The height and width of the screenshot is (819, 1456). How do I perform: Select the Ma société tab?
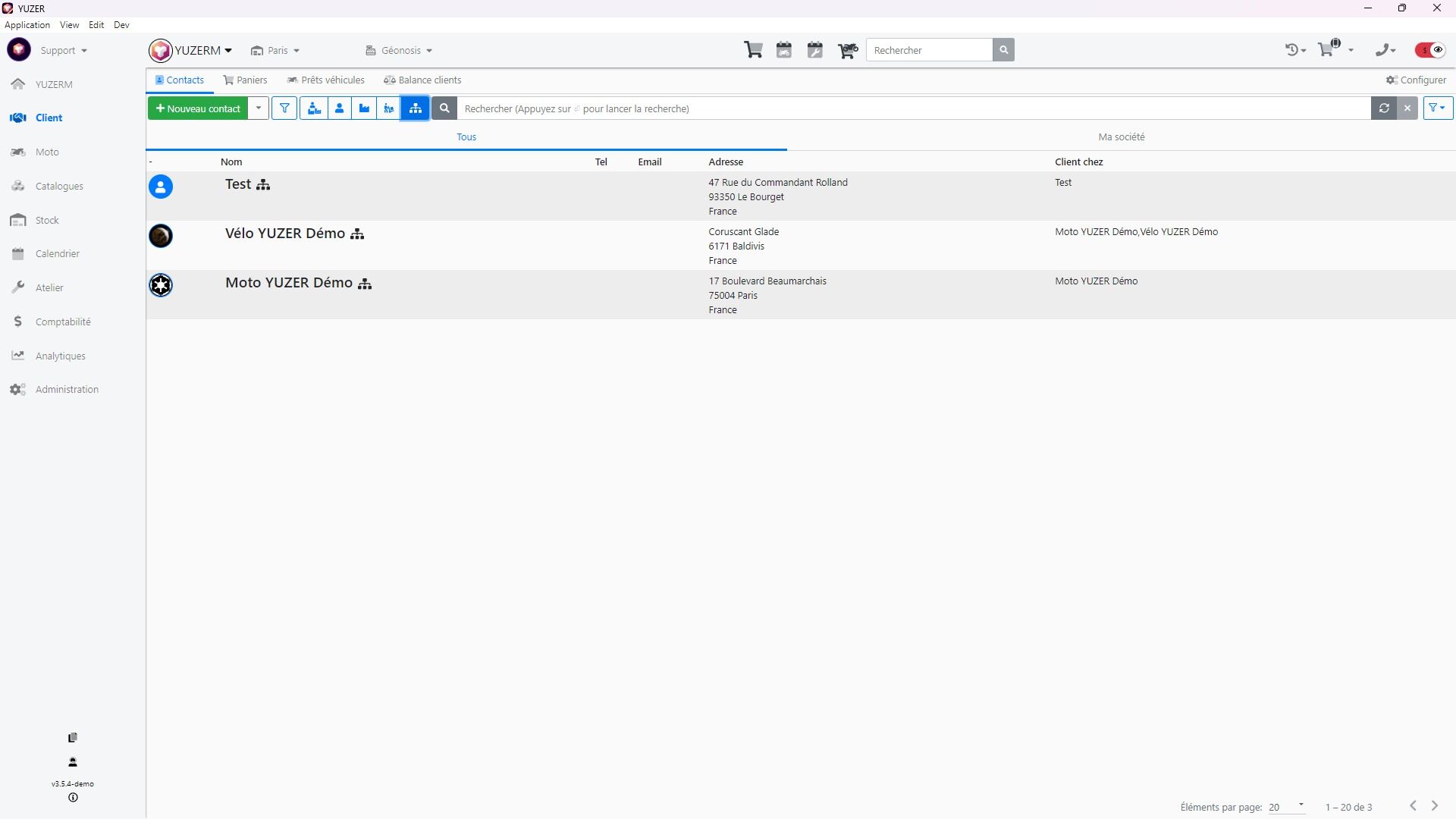point(1121,137)
